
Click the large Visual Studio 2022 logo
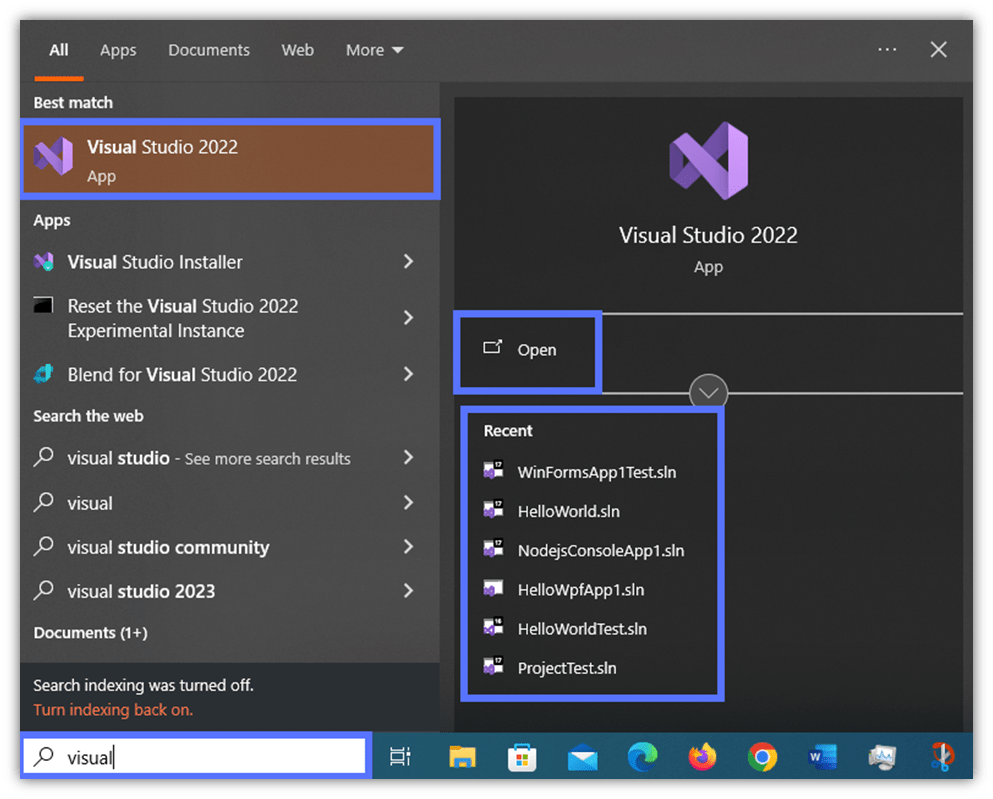(x=709, y=161)
